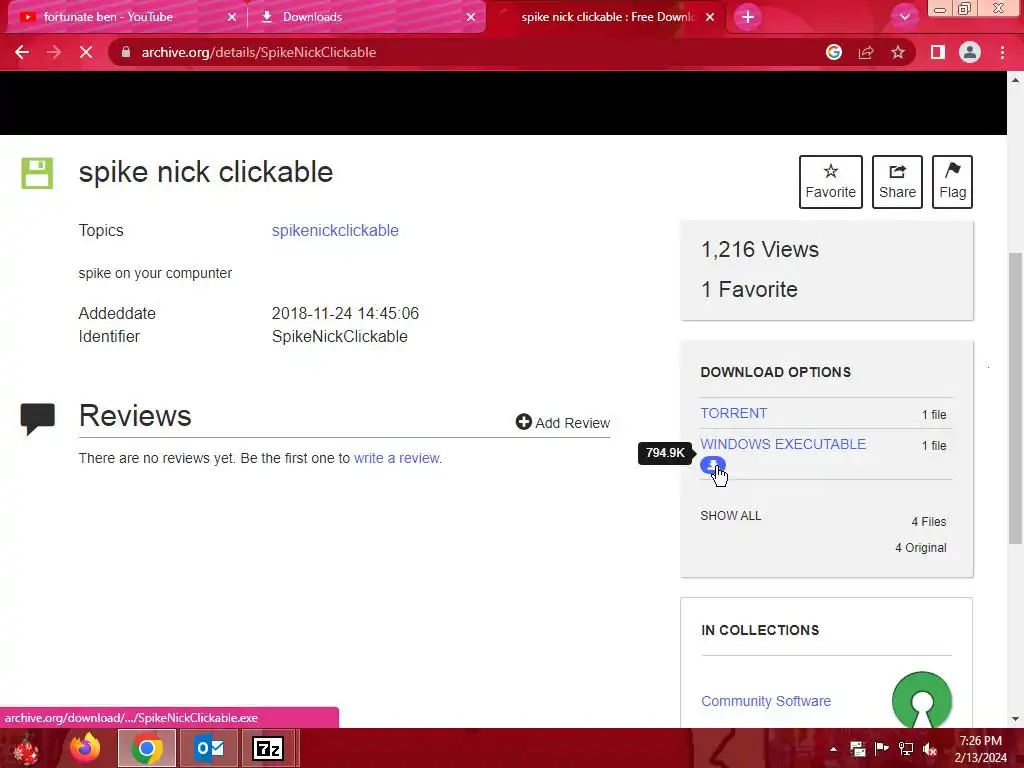Bookmark this page with the star
Image resolution: width=1024 pixels, height=768 pixels.
(898, 52)
